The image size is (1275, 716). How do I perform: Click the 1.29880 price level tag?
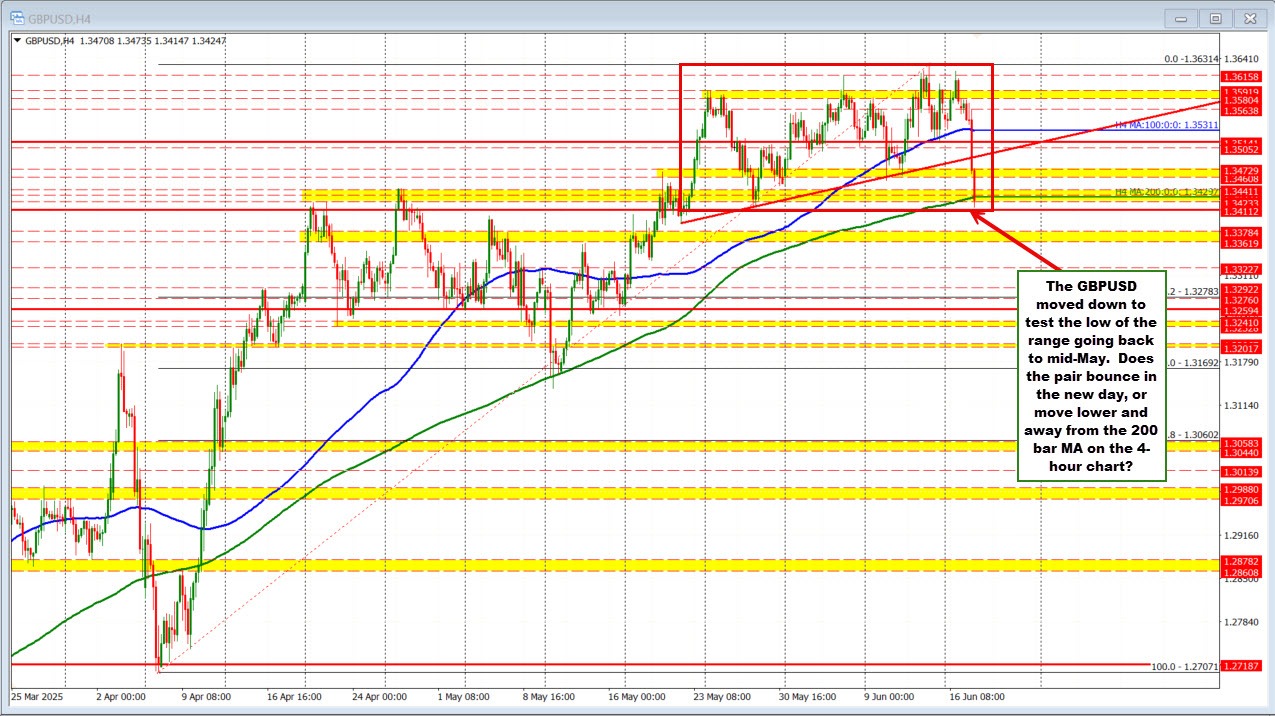(1240, 488)
